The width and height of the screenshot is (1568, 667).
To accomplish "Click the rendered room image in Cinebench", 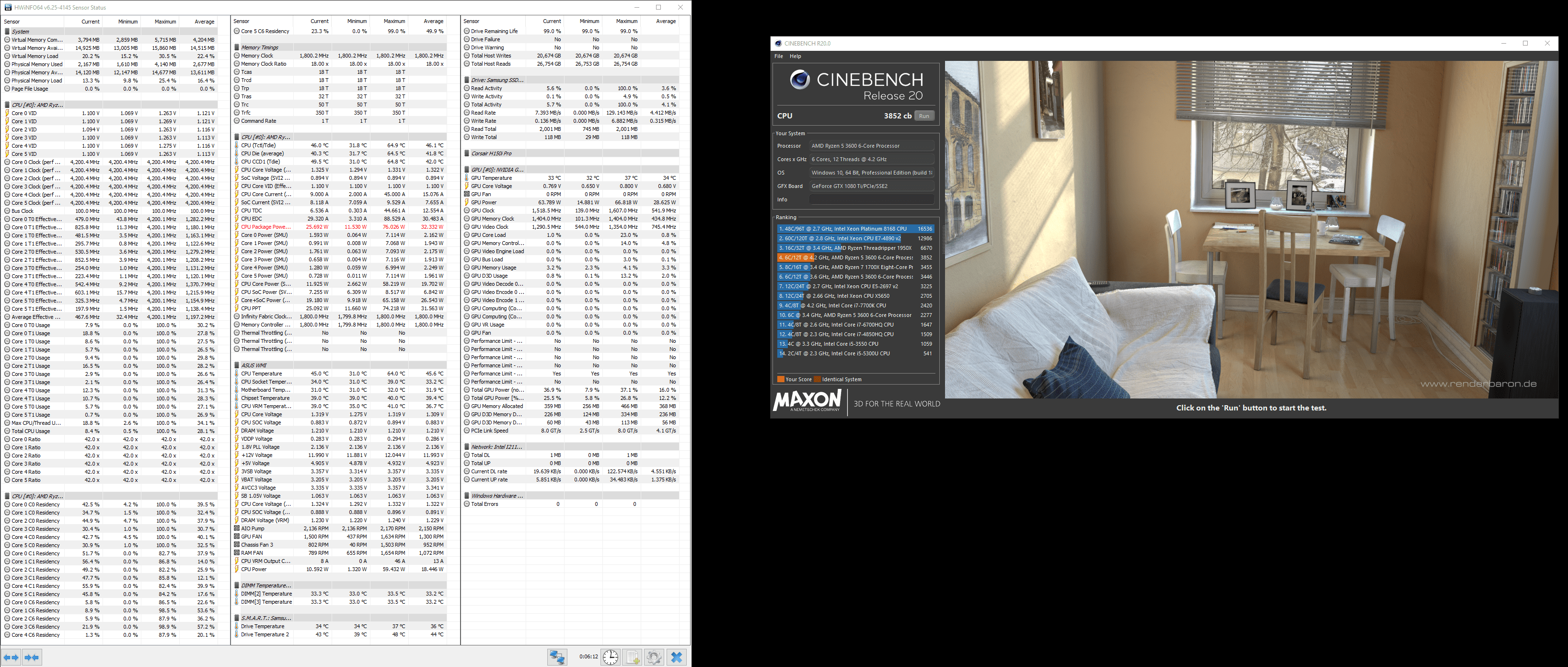I will point(1252,230).
